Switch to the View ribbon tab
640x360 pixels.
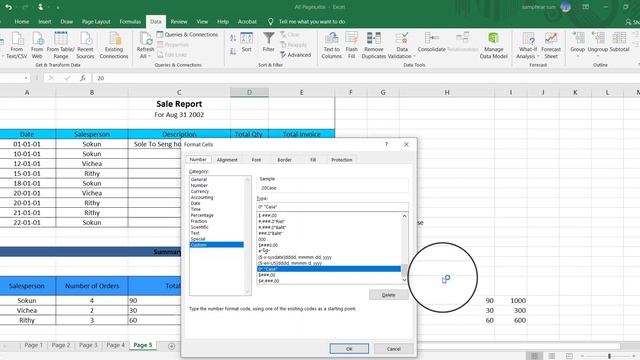click(x=202, y=22)
